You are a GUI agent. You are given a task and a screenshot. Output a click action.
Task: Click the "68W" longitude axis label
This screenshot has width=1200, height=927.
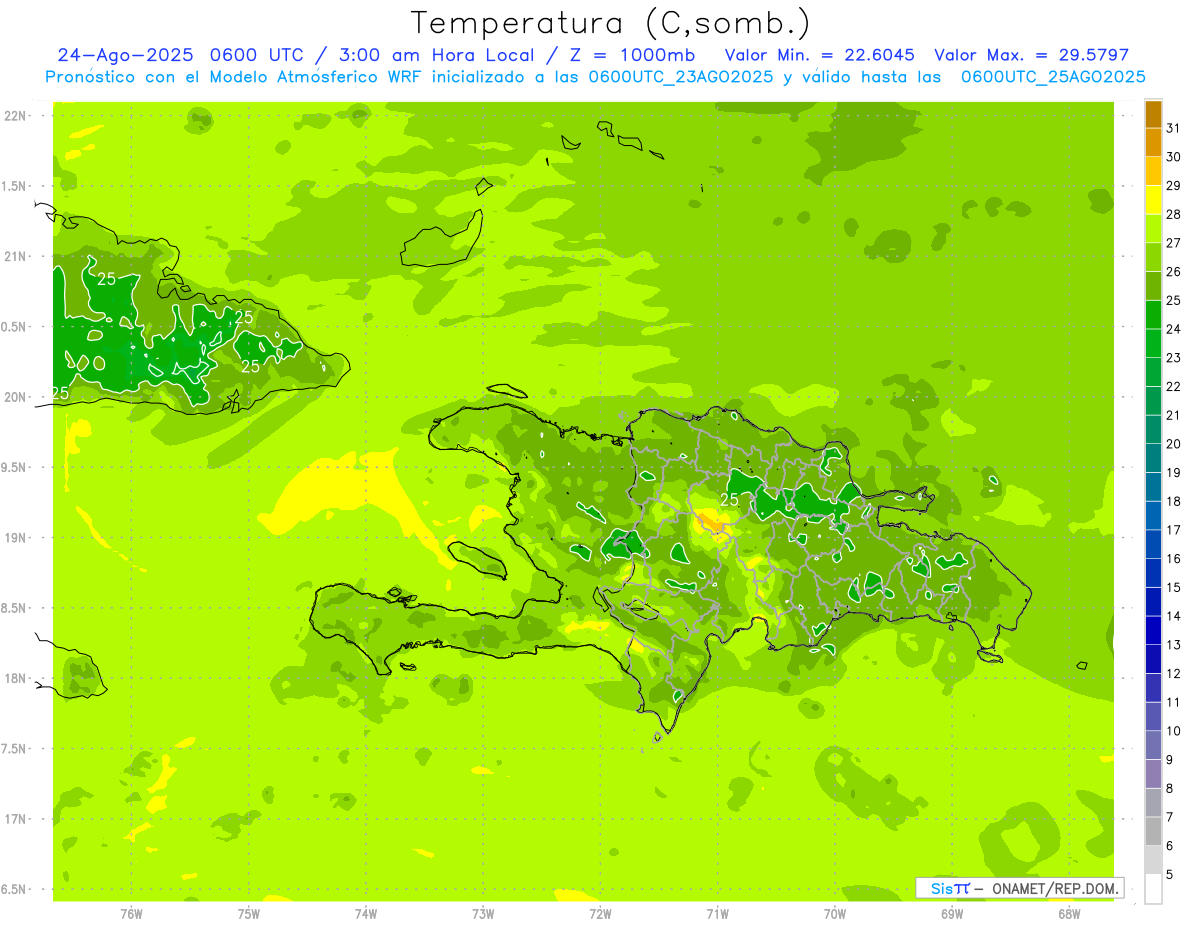(x=1069, y=913)
